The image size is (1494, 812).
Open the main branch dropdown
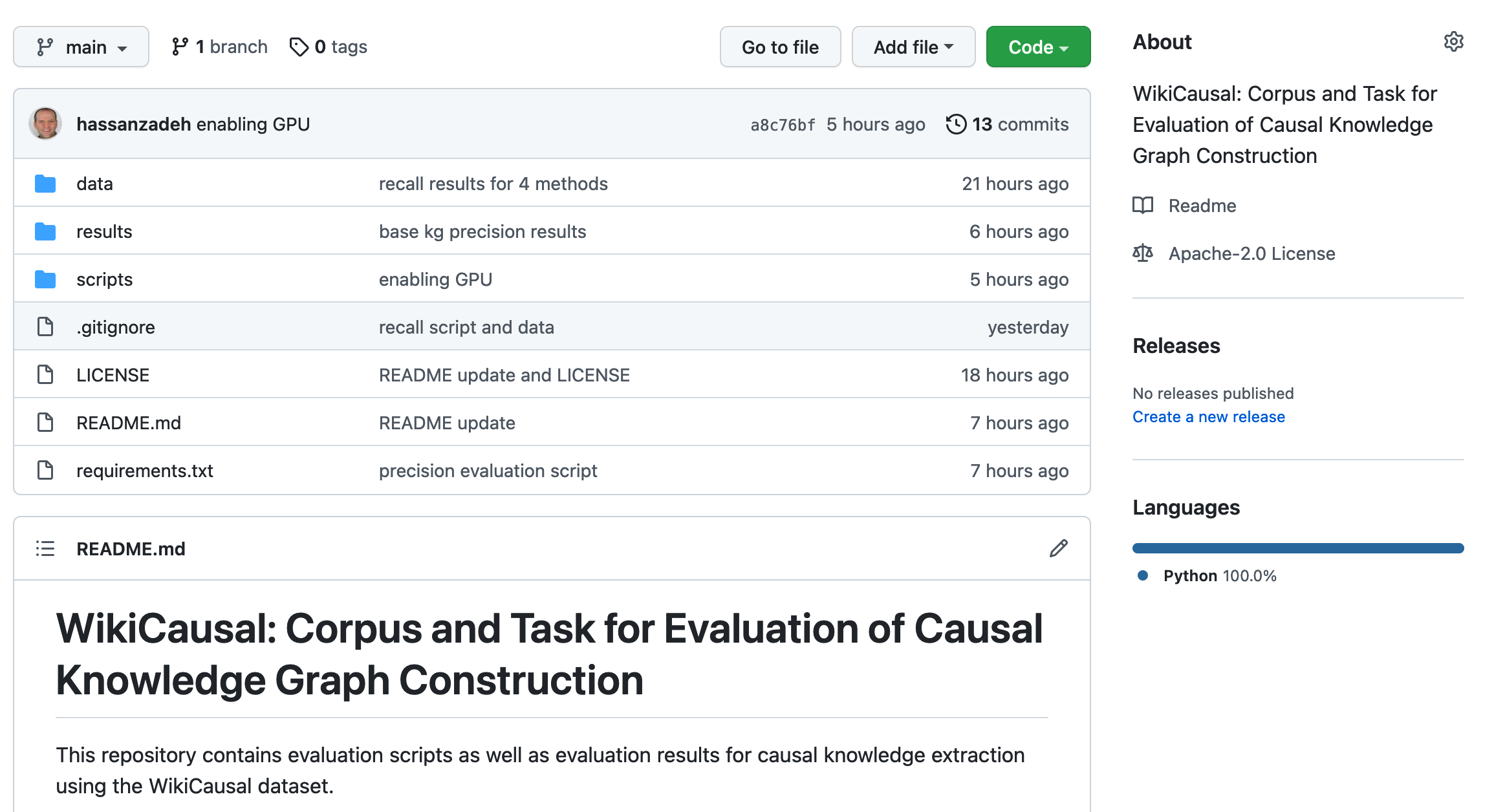point(81,47)
